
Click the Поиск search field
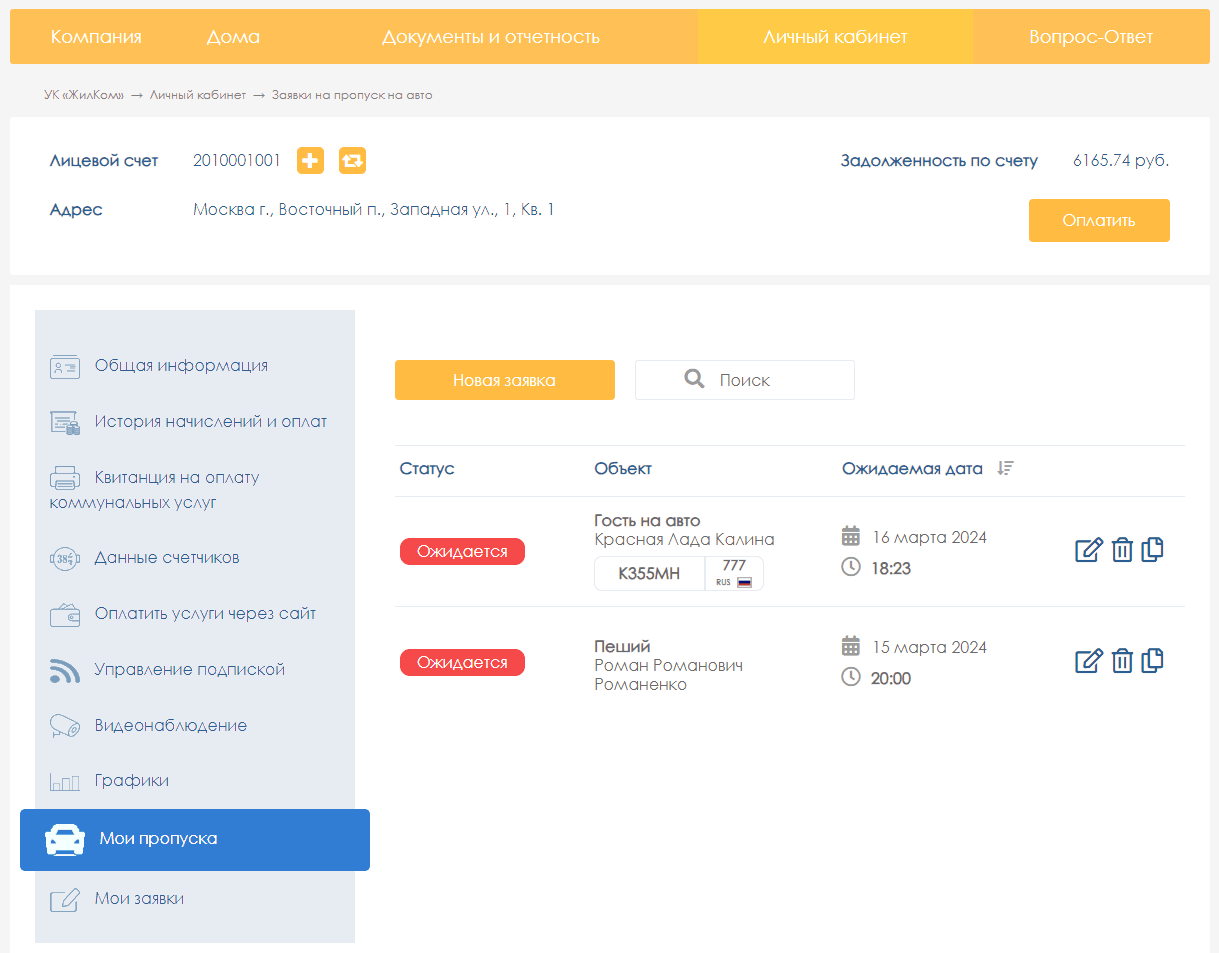point(745,380)
